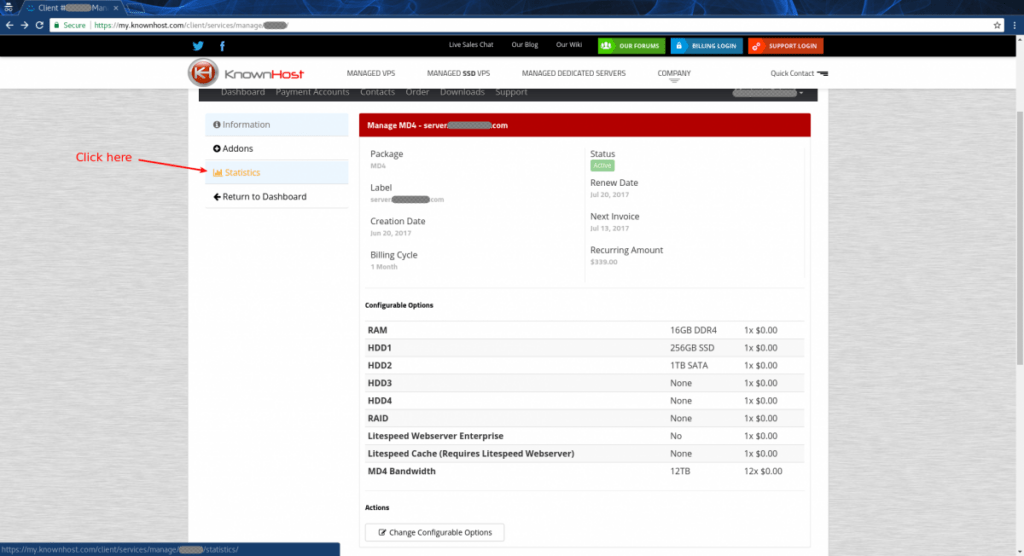Image resolution: width=1024 pixels, height=556 pixels.
Task: Click Support in client nav bar
Action: pyautogui.click(x=511, y=92)
